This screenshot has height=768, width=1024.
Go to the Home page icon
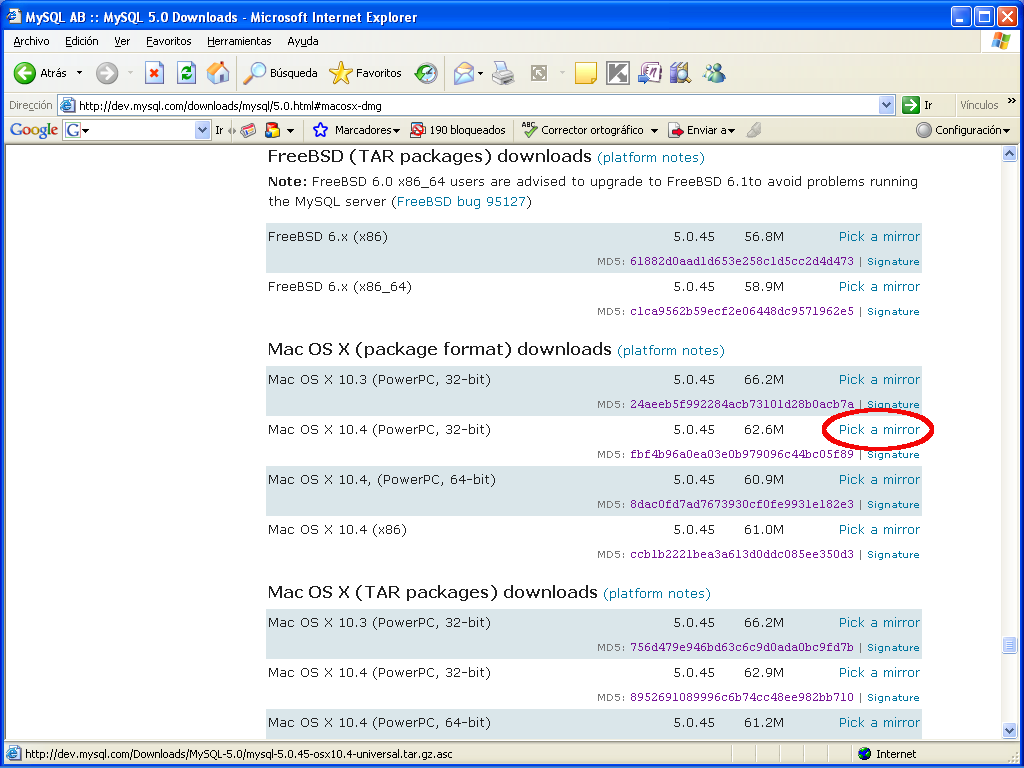tap(218, 73)
